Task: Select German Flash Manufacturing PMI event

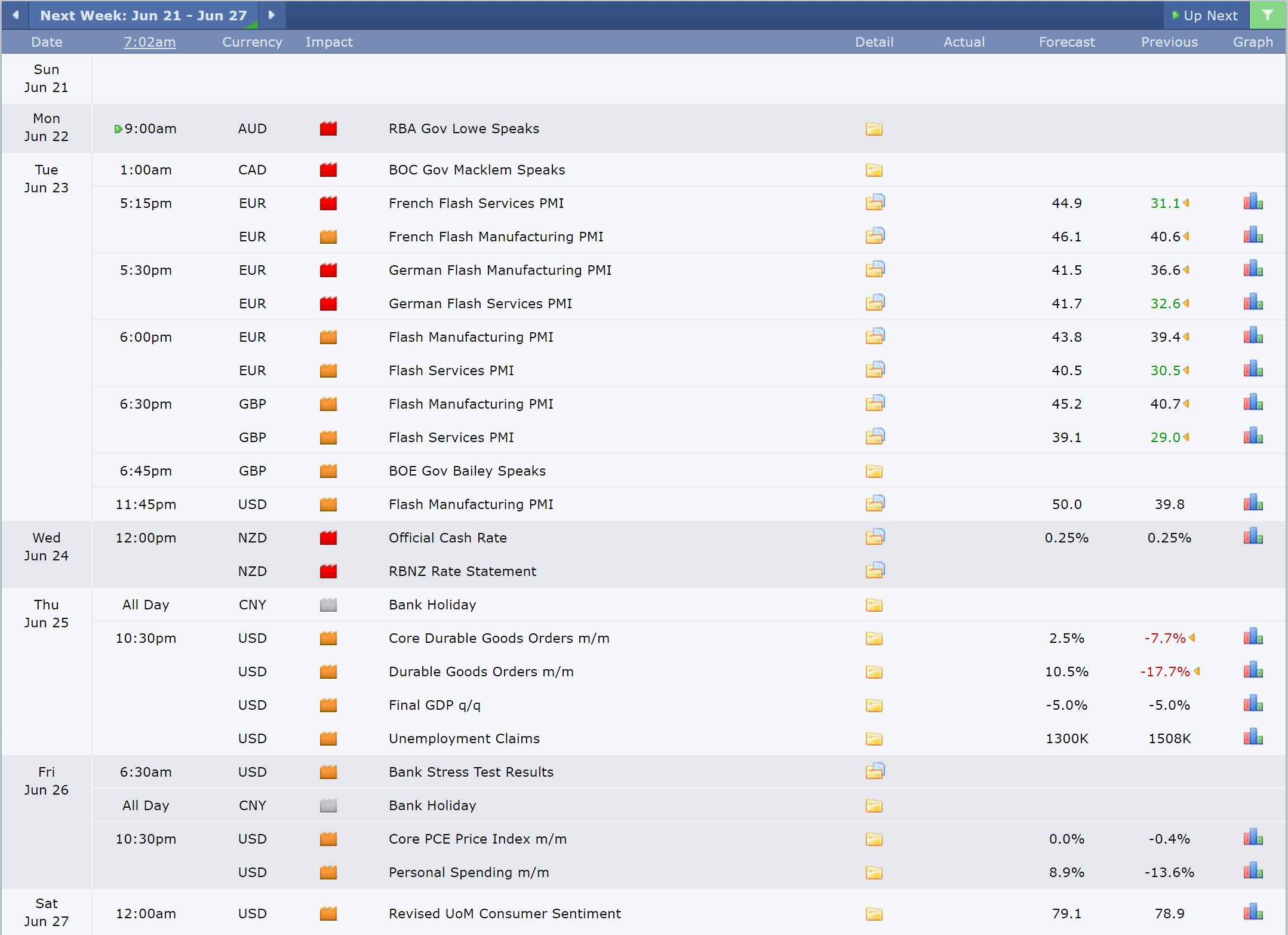Action: click(500, 270)
